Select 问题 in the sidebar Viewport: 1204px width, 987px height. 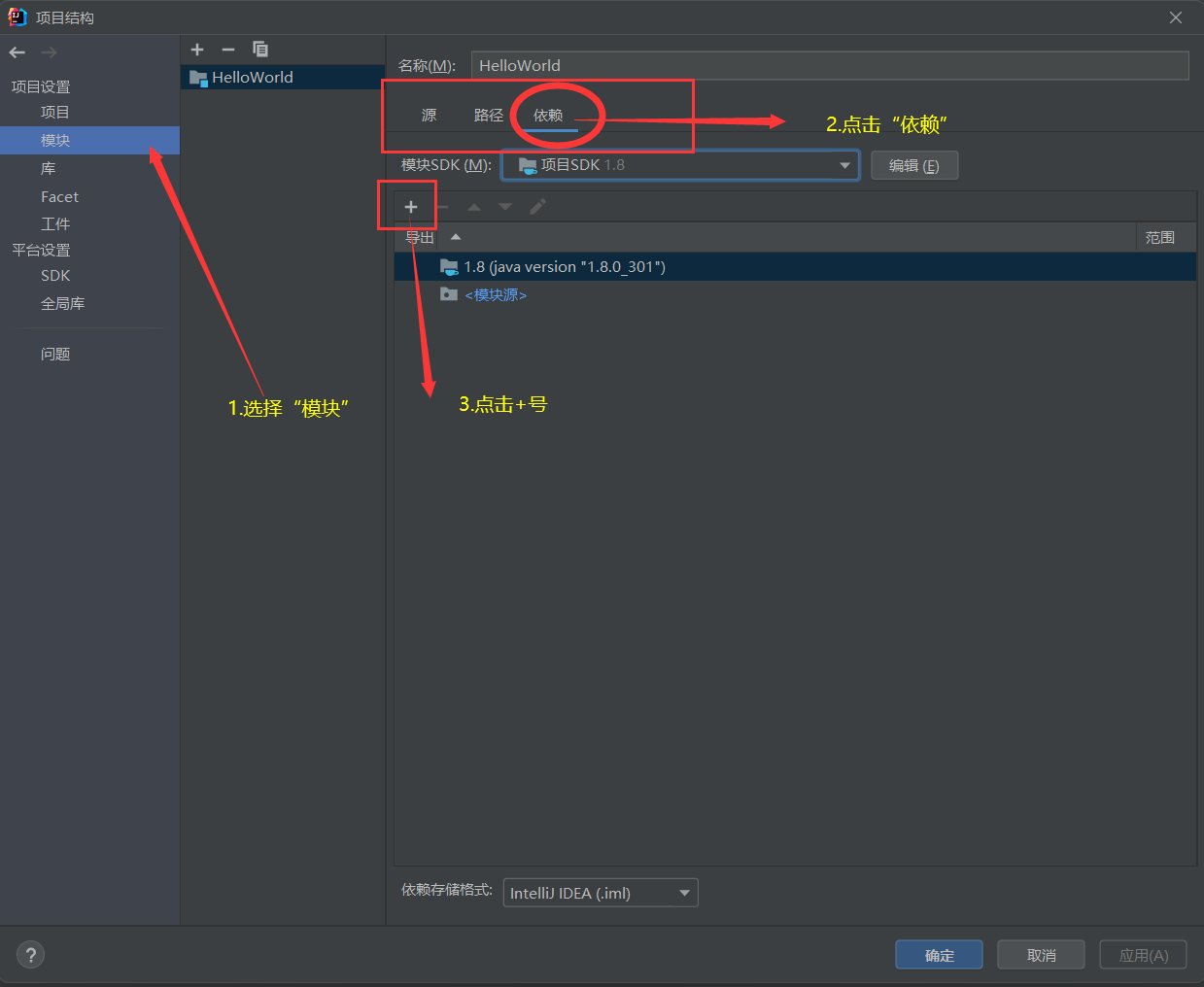click(x=55, y=355)
